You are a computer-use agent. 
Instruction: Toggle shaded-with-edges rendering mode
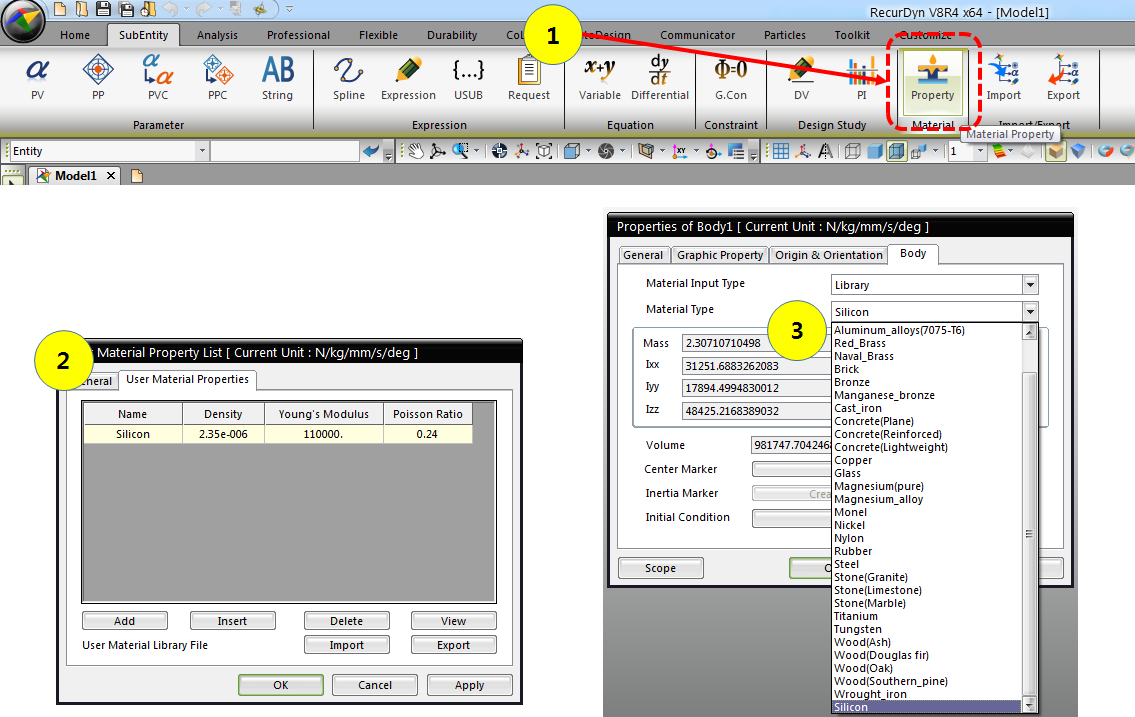click(x=896, y=151)
